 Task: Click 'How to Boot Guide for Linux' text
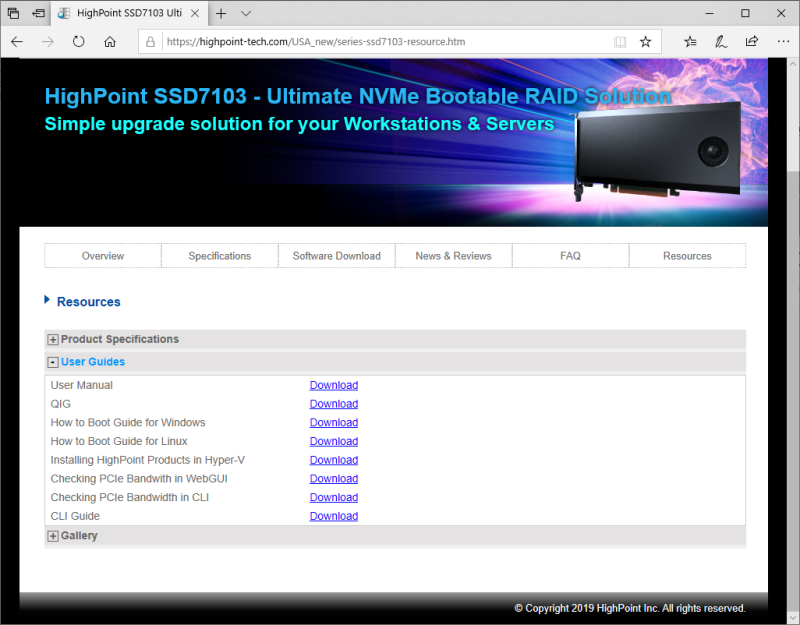click(x=119, y=441)
